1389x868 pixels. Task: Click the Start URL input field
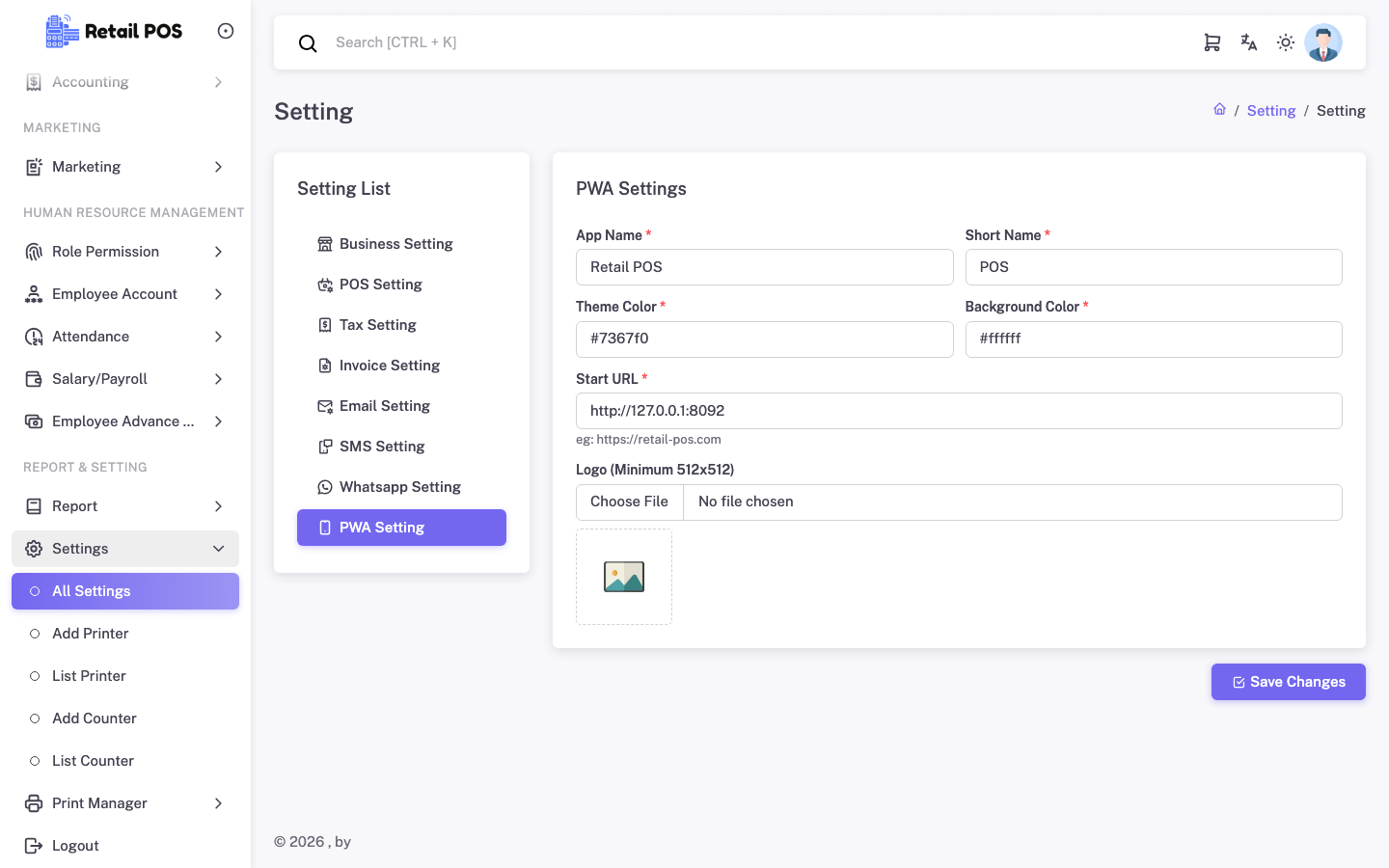[959, 411]
